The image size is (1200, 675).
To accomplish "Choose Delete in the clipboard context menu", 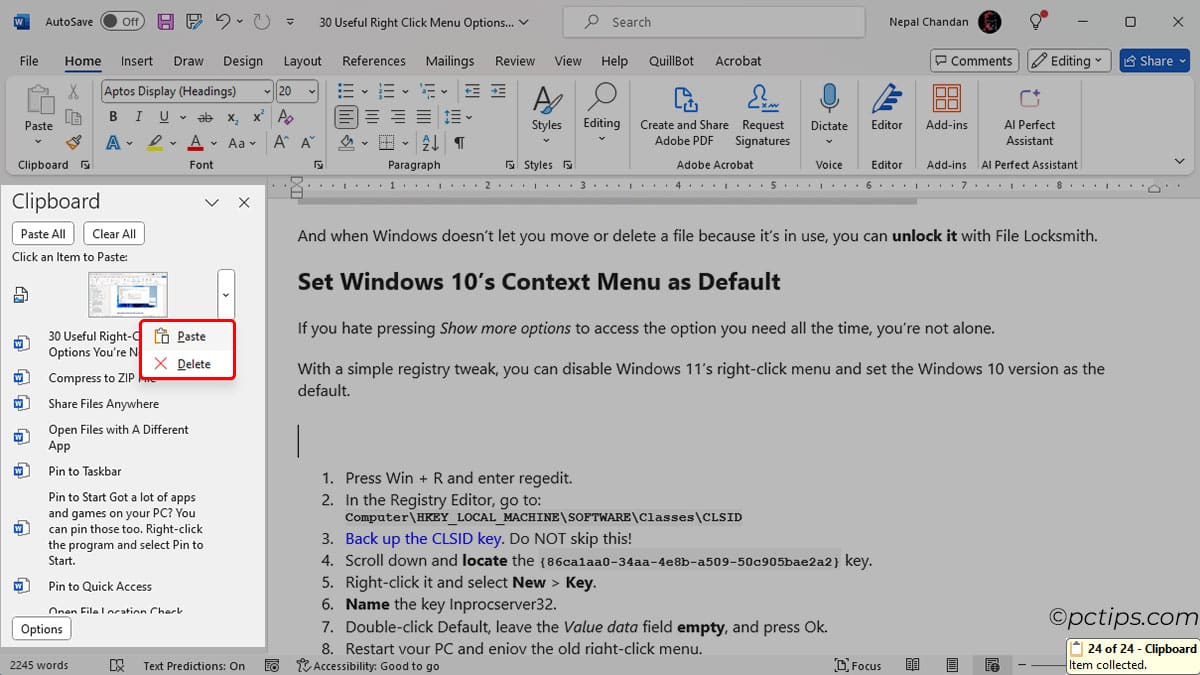I will click(193, 364).
